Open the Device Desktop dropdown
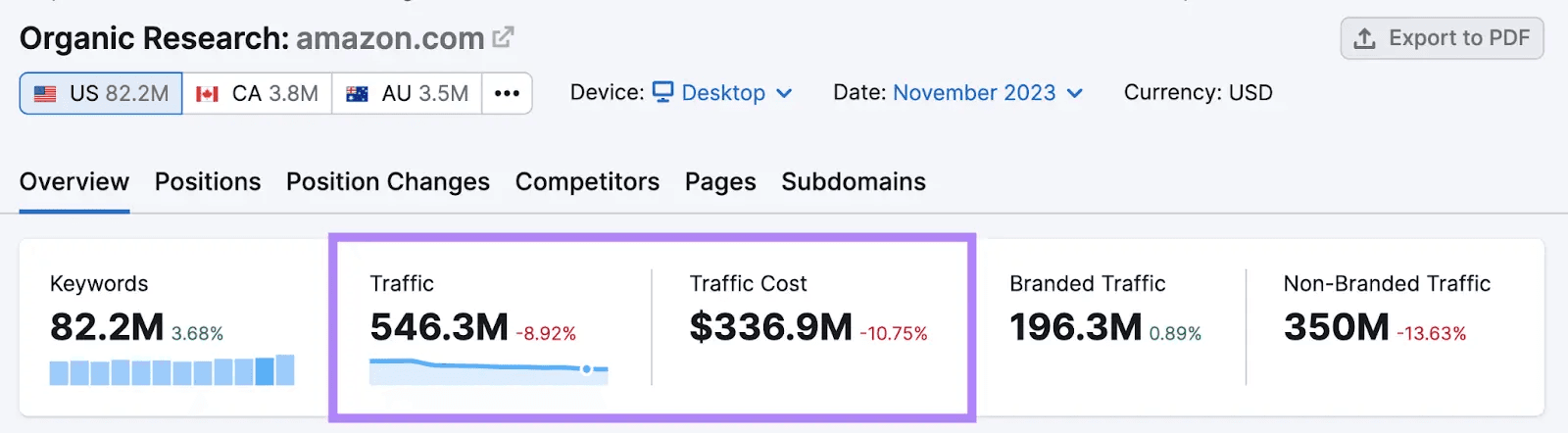 [723, 93]
